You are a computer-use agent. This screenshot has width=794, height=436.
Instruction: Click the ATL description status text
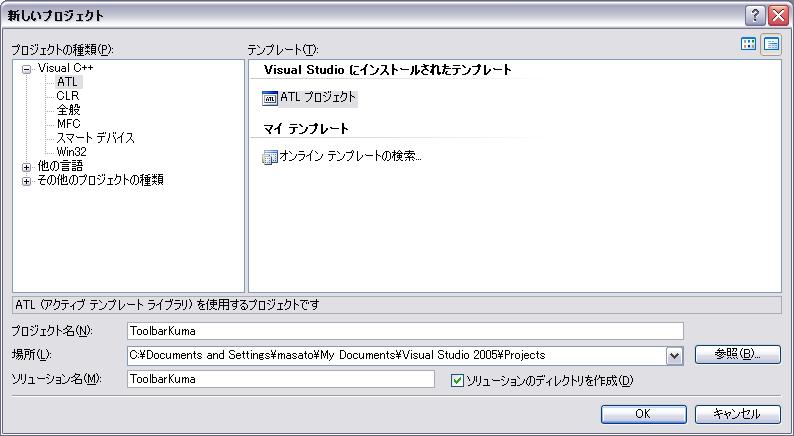168,305
